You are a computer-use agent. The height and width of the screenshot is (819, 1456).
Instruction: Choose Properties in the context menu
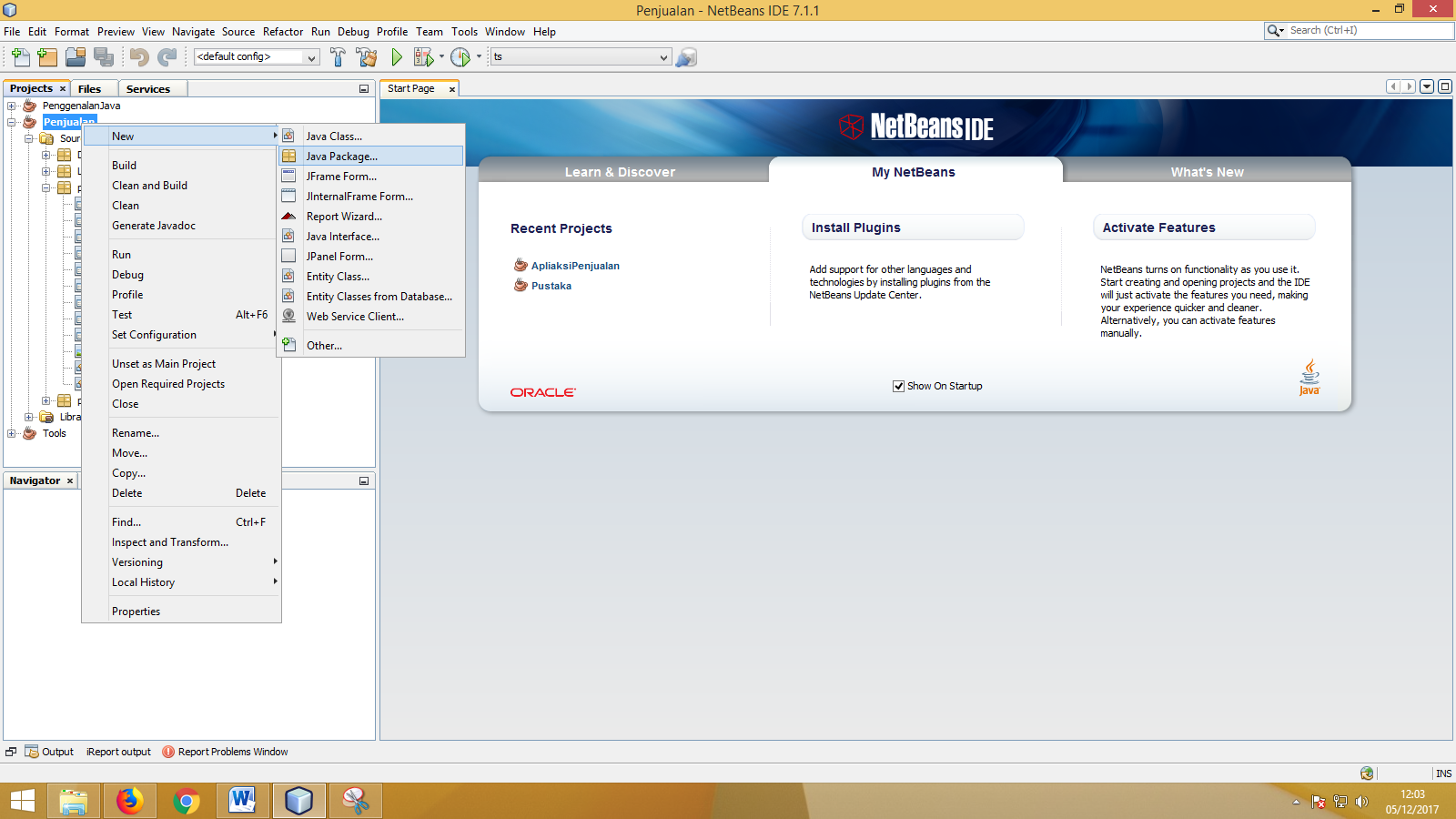click(x=181, y=612)
